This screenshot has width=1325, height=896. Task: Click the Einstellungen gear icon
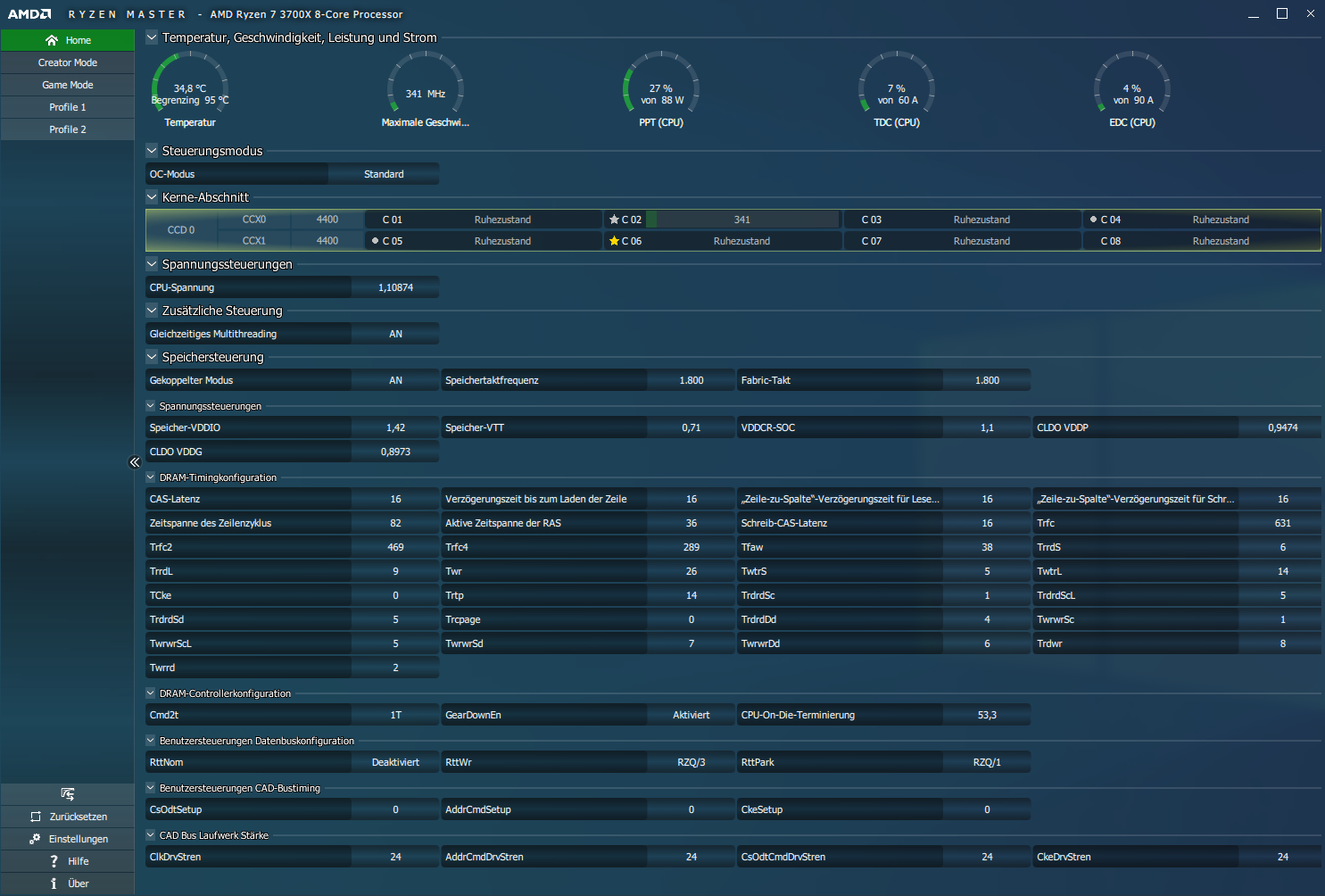coord(35,839)
